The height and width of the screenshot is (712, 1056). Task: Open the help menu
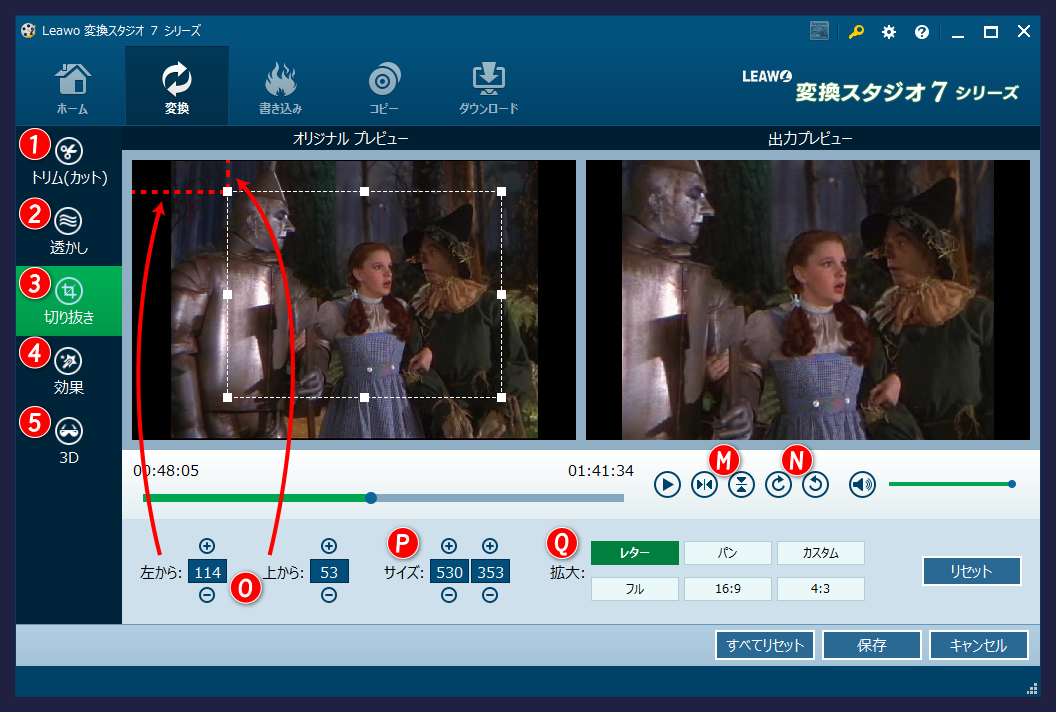921,31
